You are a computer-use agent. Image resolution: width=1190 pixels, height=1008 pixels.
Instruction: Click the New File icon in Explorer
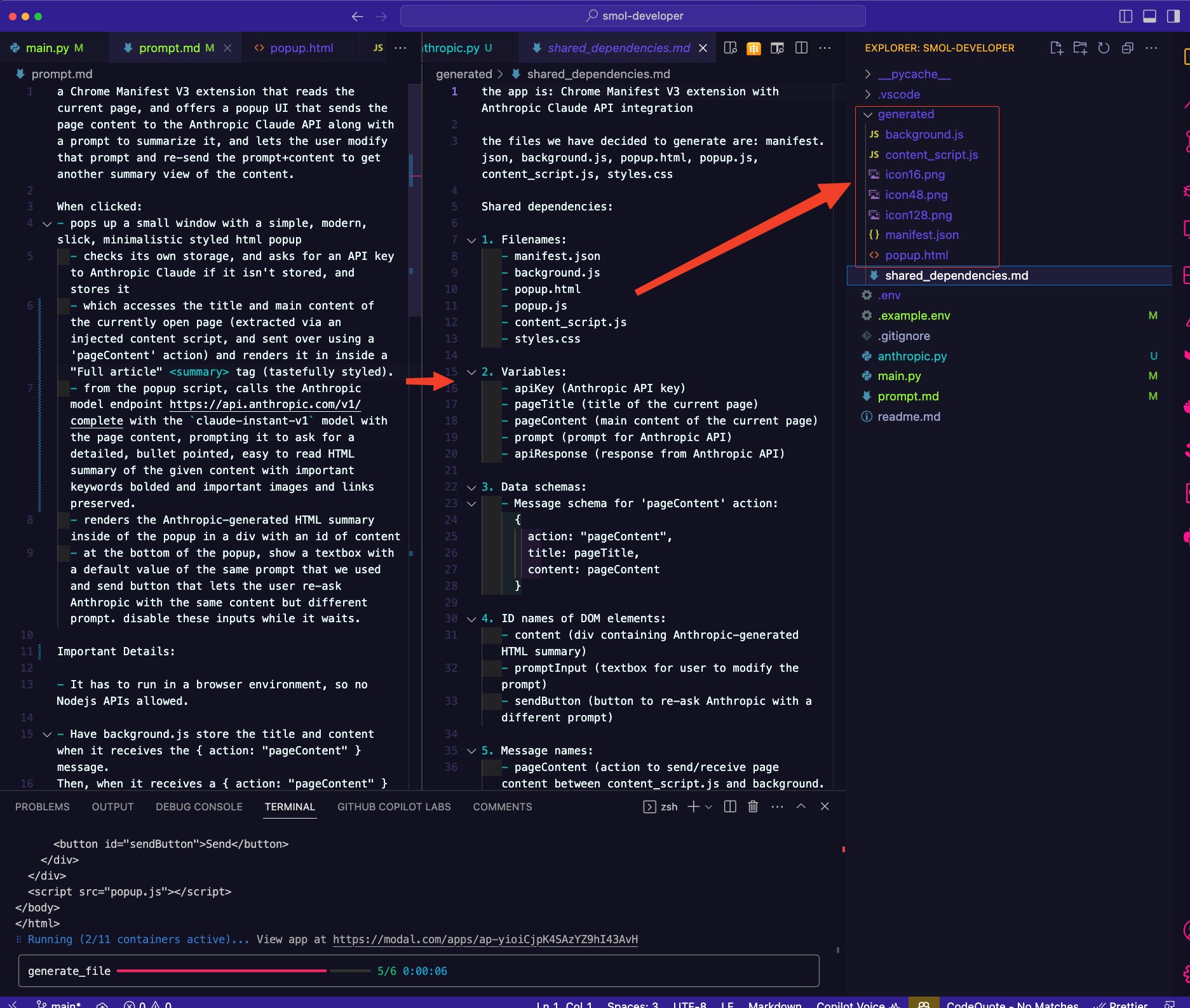[x=1056, y=48]
